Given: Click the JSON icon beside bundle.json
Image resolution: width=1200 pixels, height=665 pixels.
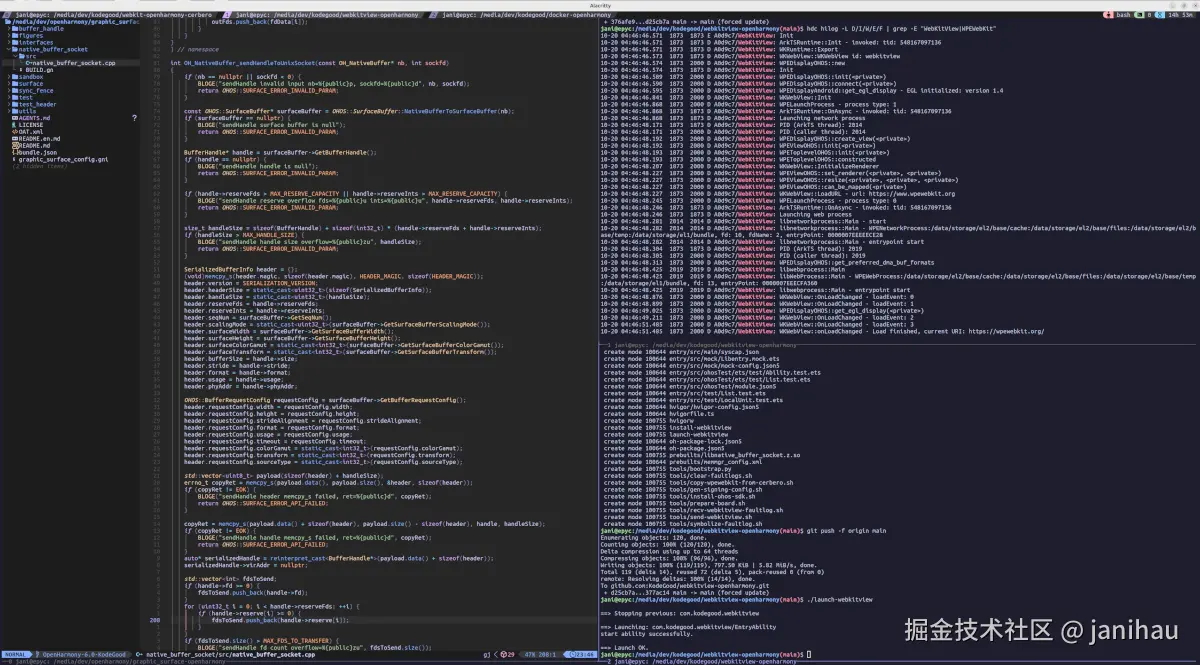Looking at the screenshot, I should (15, 152).
